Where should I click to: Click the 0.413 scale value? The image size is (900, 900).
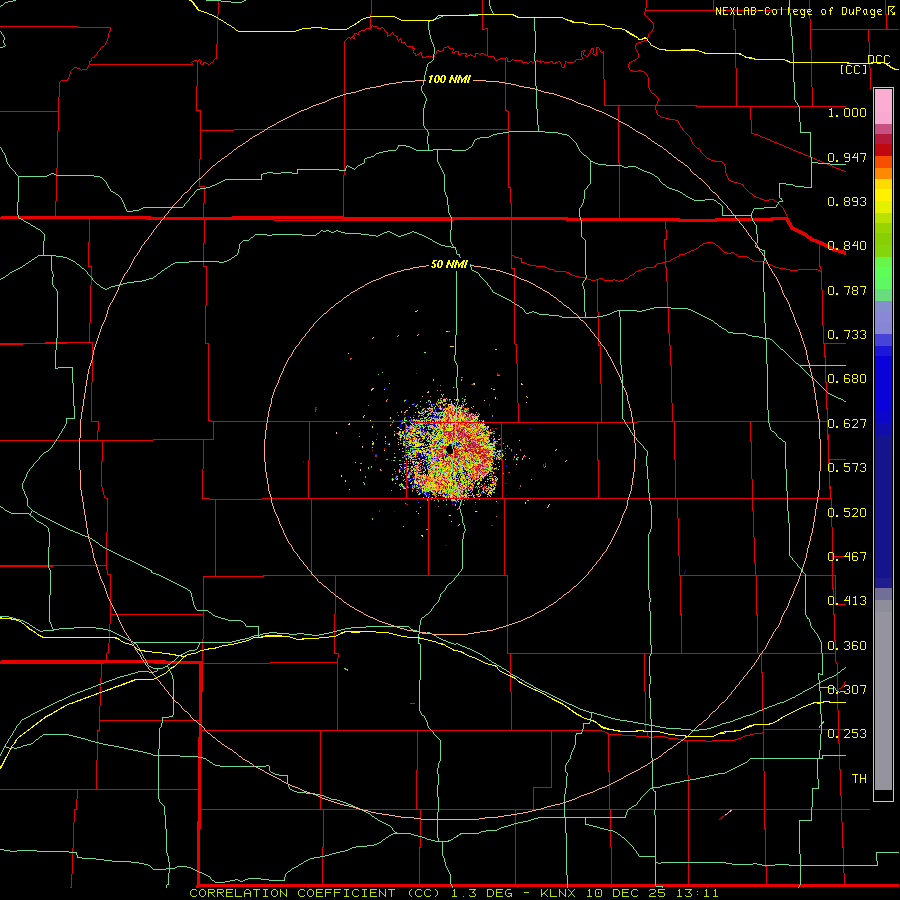847,601
